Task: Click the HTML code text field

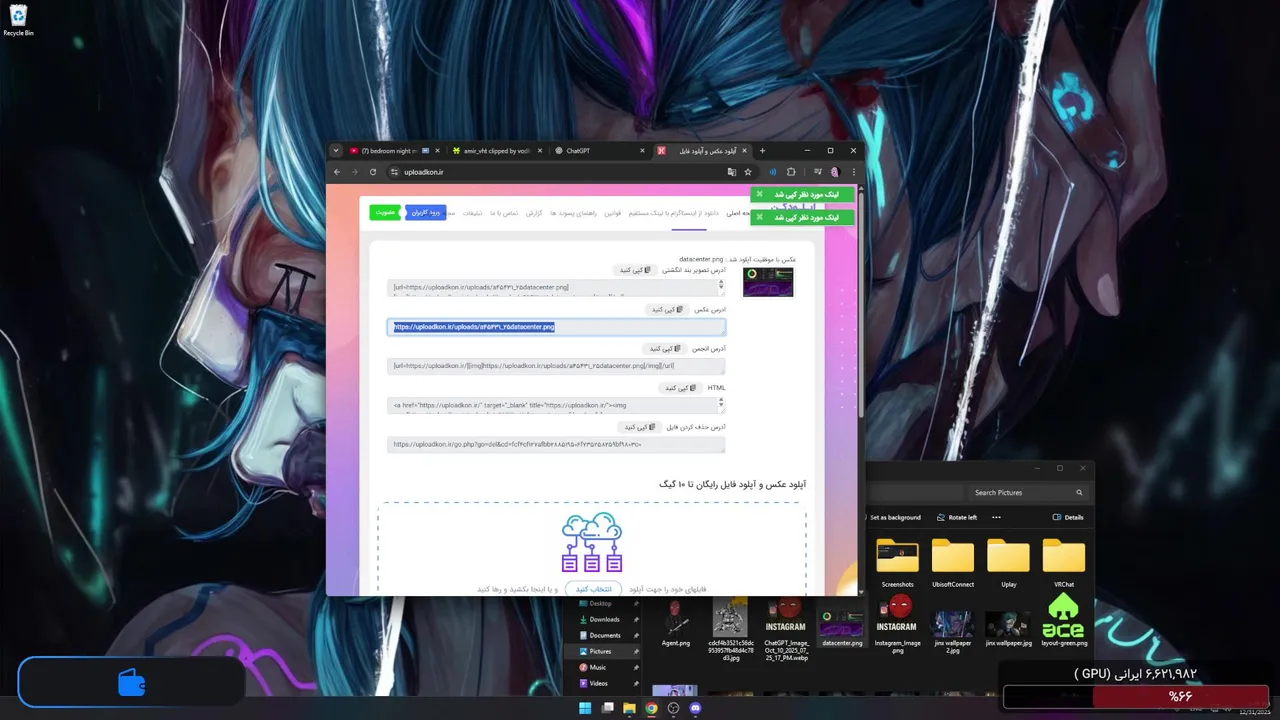Action: coord(556,405)
